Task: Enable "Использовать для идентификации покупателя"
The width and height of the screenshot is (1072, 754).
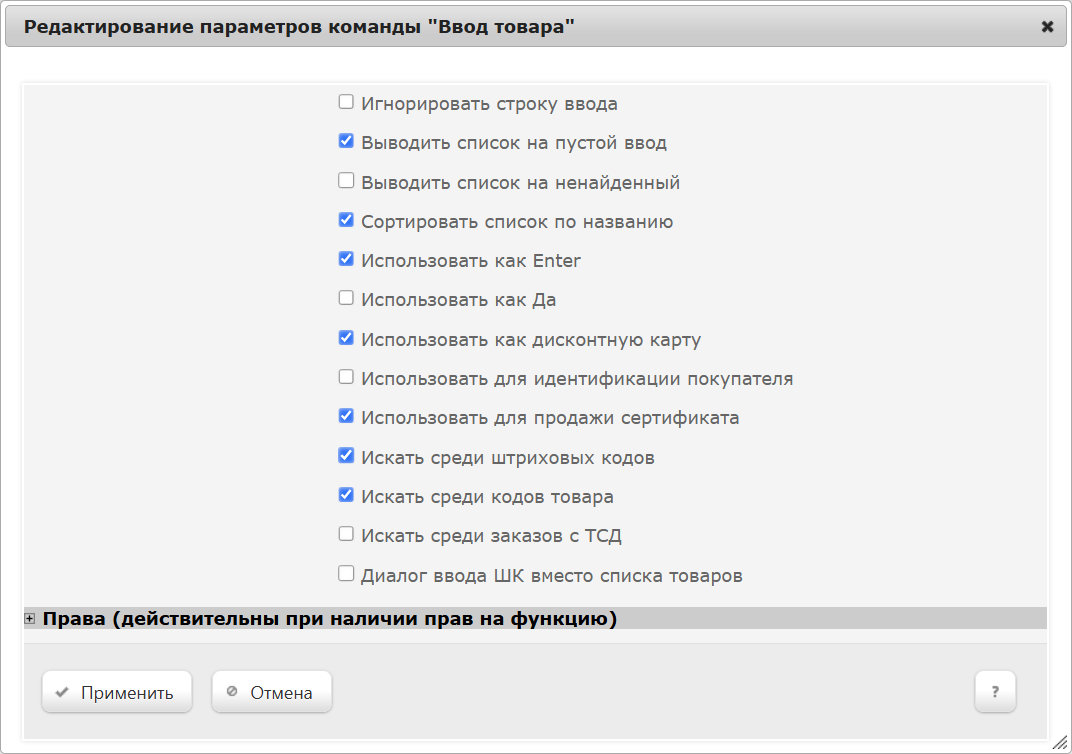Action: tap(346, 377)
